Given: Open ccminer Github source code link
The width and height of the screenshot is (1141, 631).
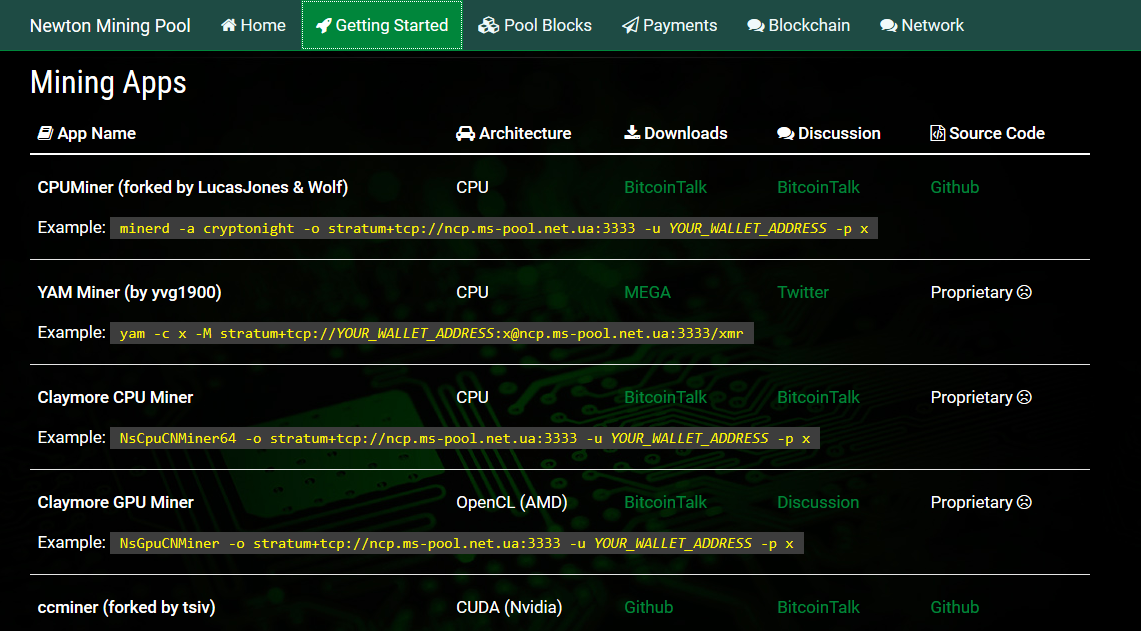Looking at the screenshot, I should click(x=955, y=607).
